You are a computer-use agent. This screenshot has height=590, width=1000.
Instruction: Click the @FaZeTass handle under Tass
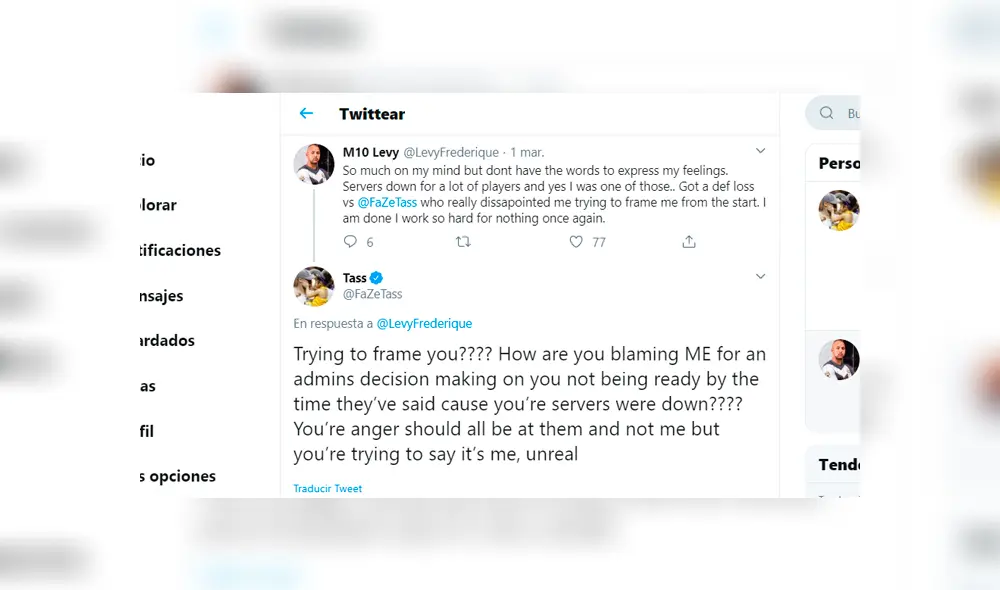(x=372, y=294)
